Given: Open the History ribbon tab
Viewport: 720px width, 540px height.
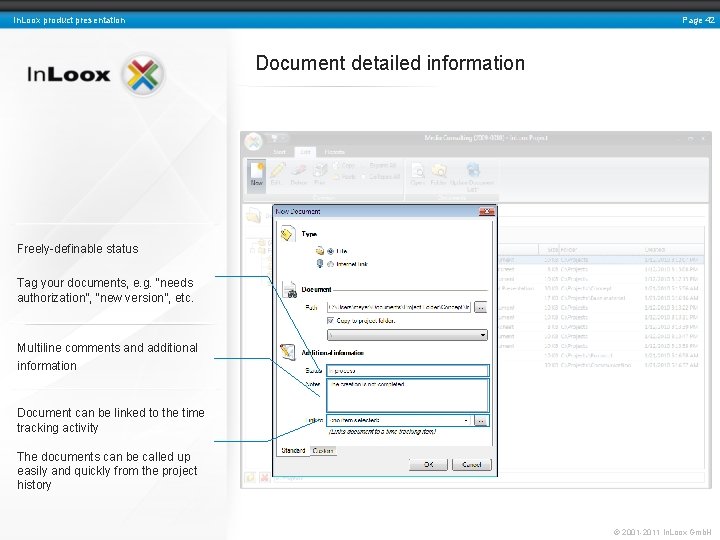Looking at the screenshot, I should click(334, 152).
